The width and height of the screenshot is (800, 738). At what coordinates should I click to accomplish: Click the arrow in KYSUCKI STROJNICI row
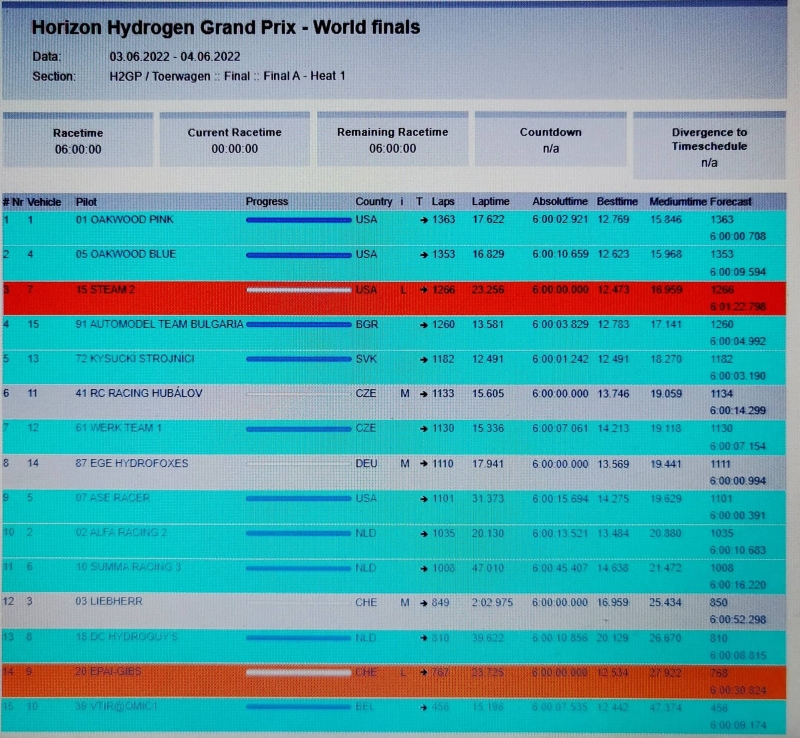[424, 359]
